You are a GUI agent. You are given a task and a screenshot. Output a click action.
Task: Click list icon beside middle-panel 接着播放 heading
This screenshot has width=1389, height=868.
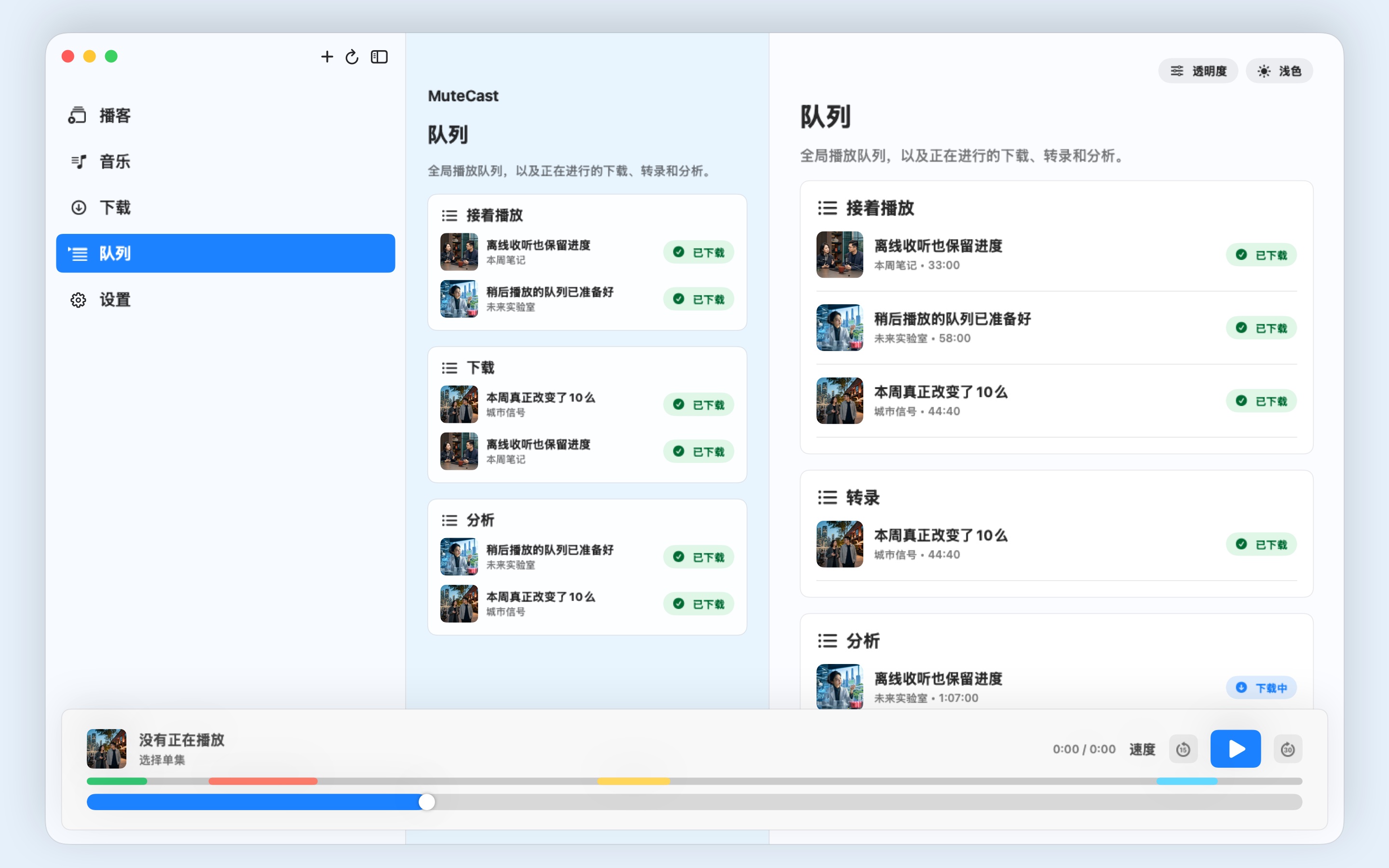[x=449, y=215]
